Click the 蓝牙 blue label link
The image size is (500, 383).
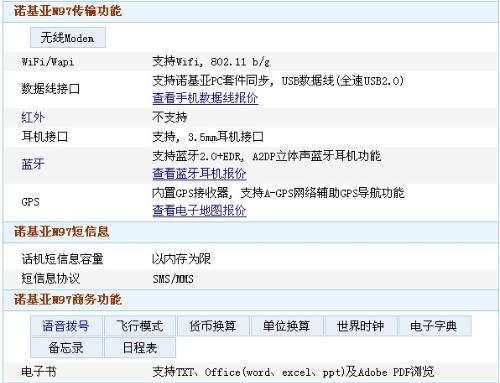33,164
